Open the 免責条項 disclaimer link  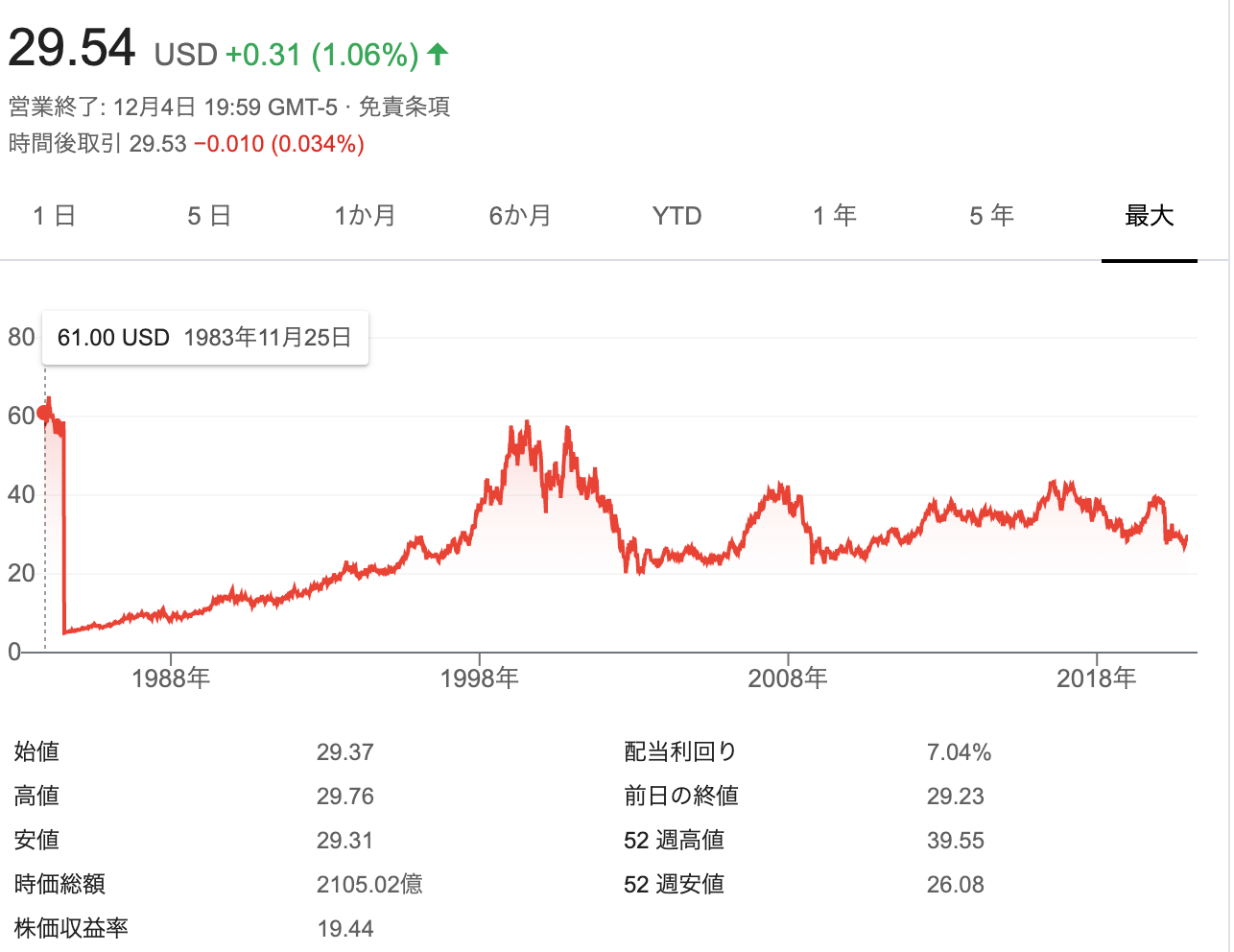(x=404, y=107)
